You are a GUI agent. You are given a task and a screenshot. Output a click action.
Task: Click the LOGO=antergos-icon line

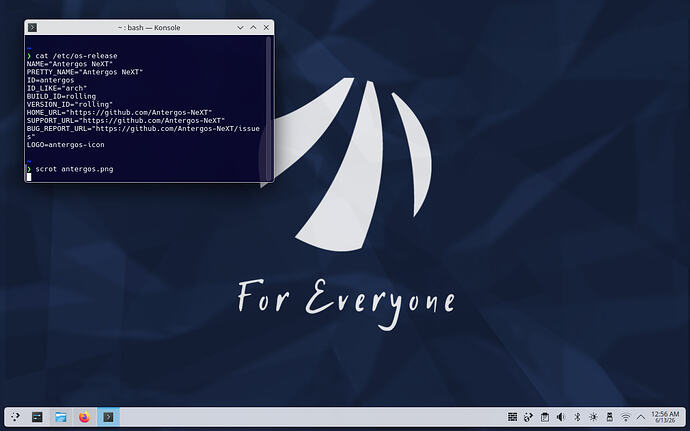pyautogui.click(x=66, y=144)
